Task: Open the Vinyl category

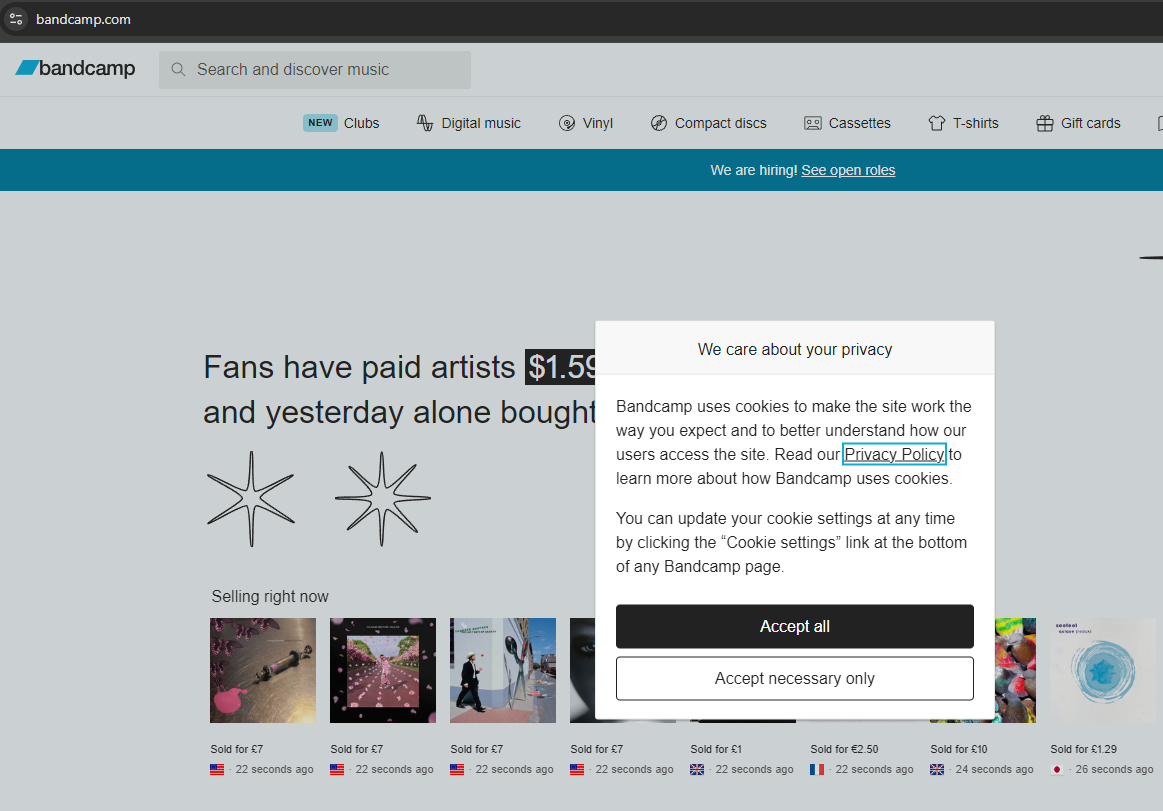Action: point(598,123)
